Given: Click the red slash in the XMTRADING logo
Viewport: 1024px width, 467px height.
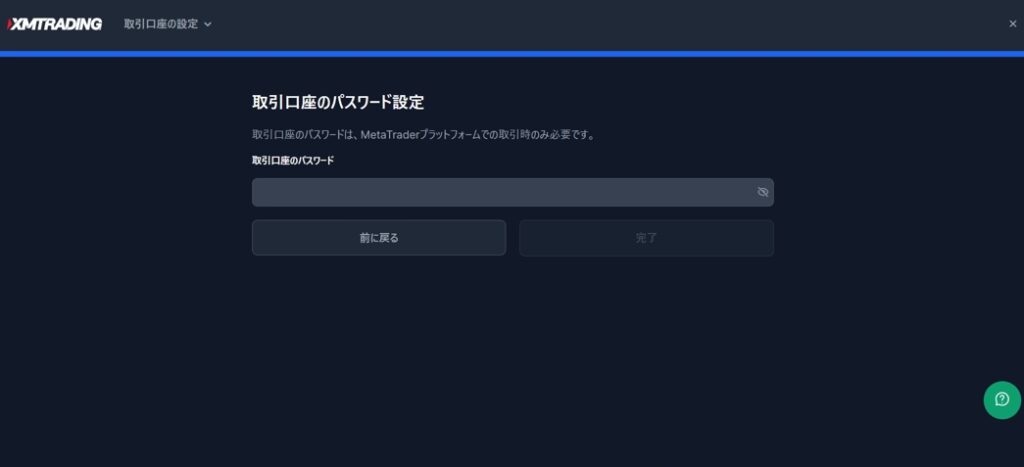Looking at the screenshot, I should (x=8, y=24).
